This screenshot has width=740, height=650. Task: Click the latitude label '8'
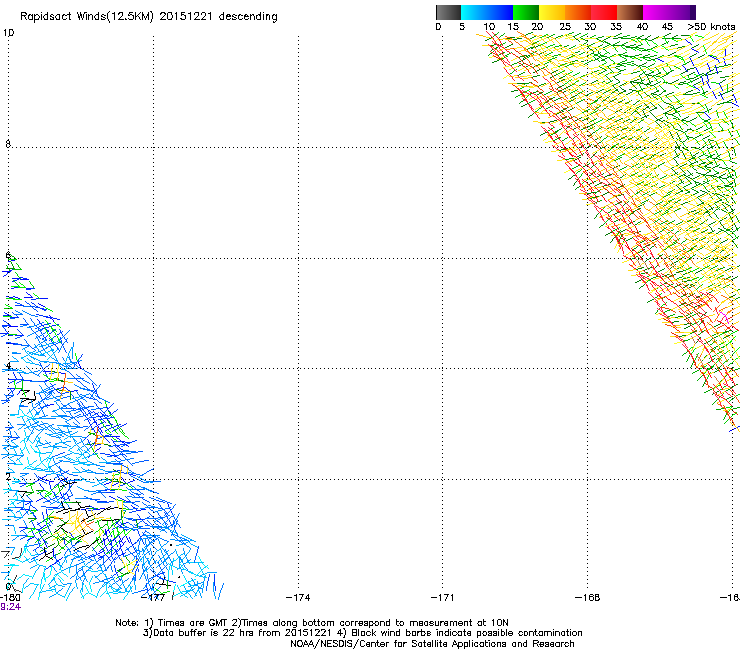(8, 144)
